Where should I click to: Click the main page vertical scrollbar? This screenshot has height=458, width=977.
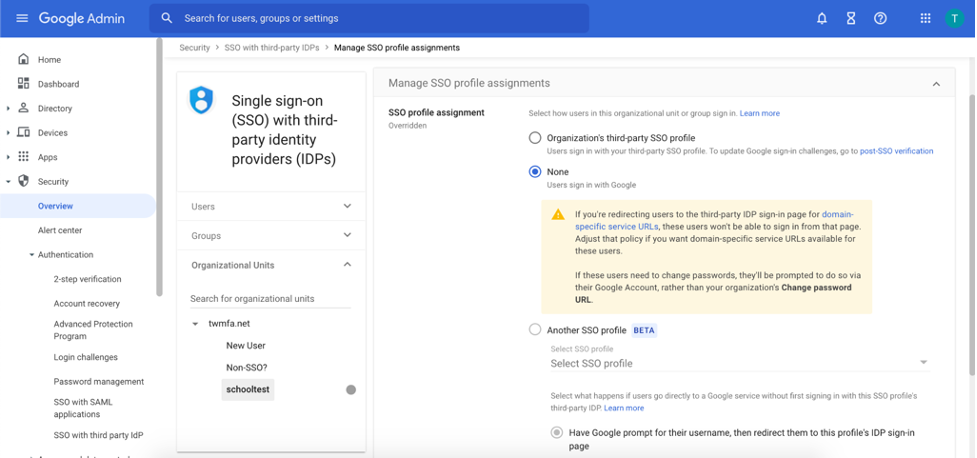point(973,235)
